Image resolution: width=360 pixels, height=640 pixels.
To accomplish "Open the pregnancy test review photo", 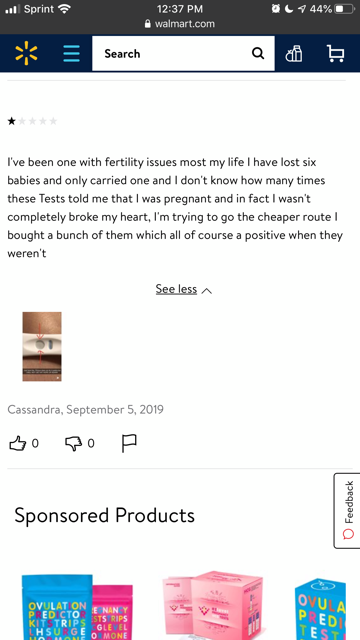I will point(42,347).
